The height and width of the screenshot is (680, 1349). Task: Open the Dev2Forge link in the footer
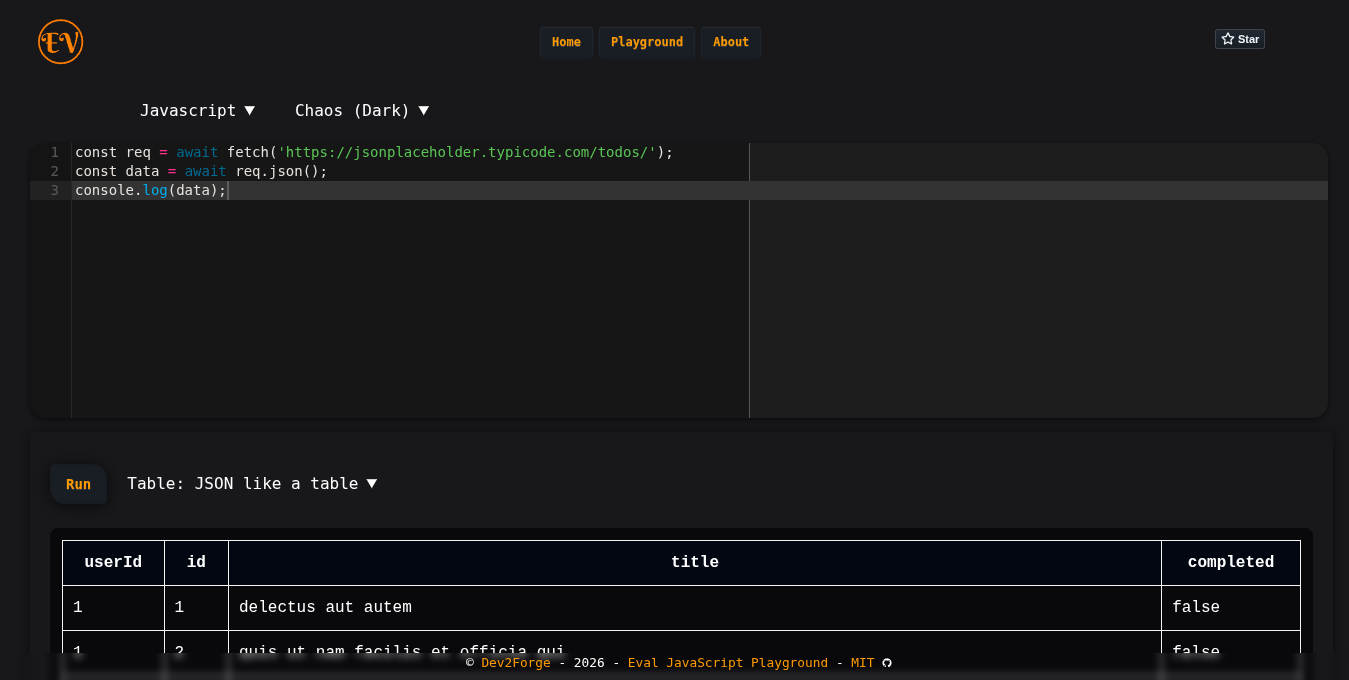[516, 662]
